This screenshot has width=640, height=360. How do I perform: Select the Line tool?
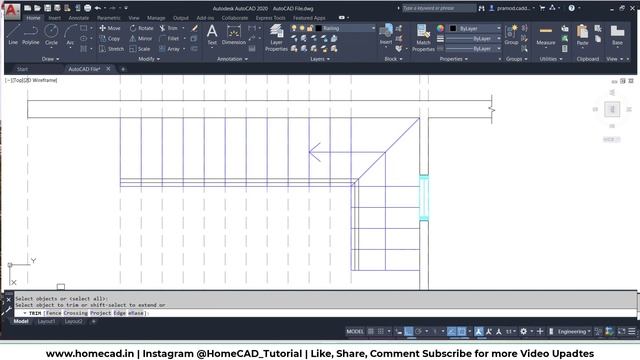13,34
